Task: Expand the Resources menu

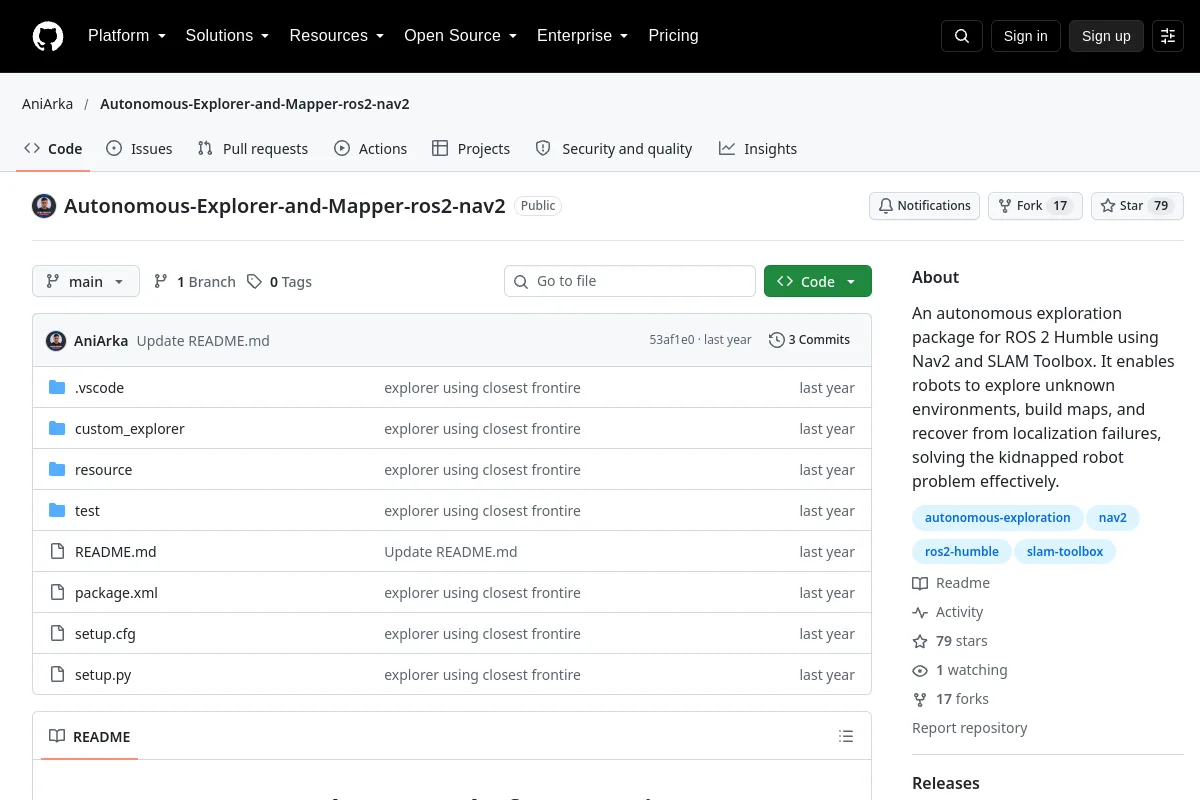Action: (337, 36)
